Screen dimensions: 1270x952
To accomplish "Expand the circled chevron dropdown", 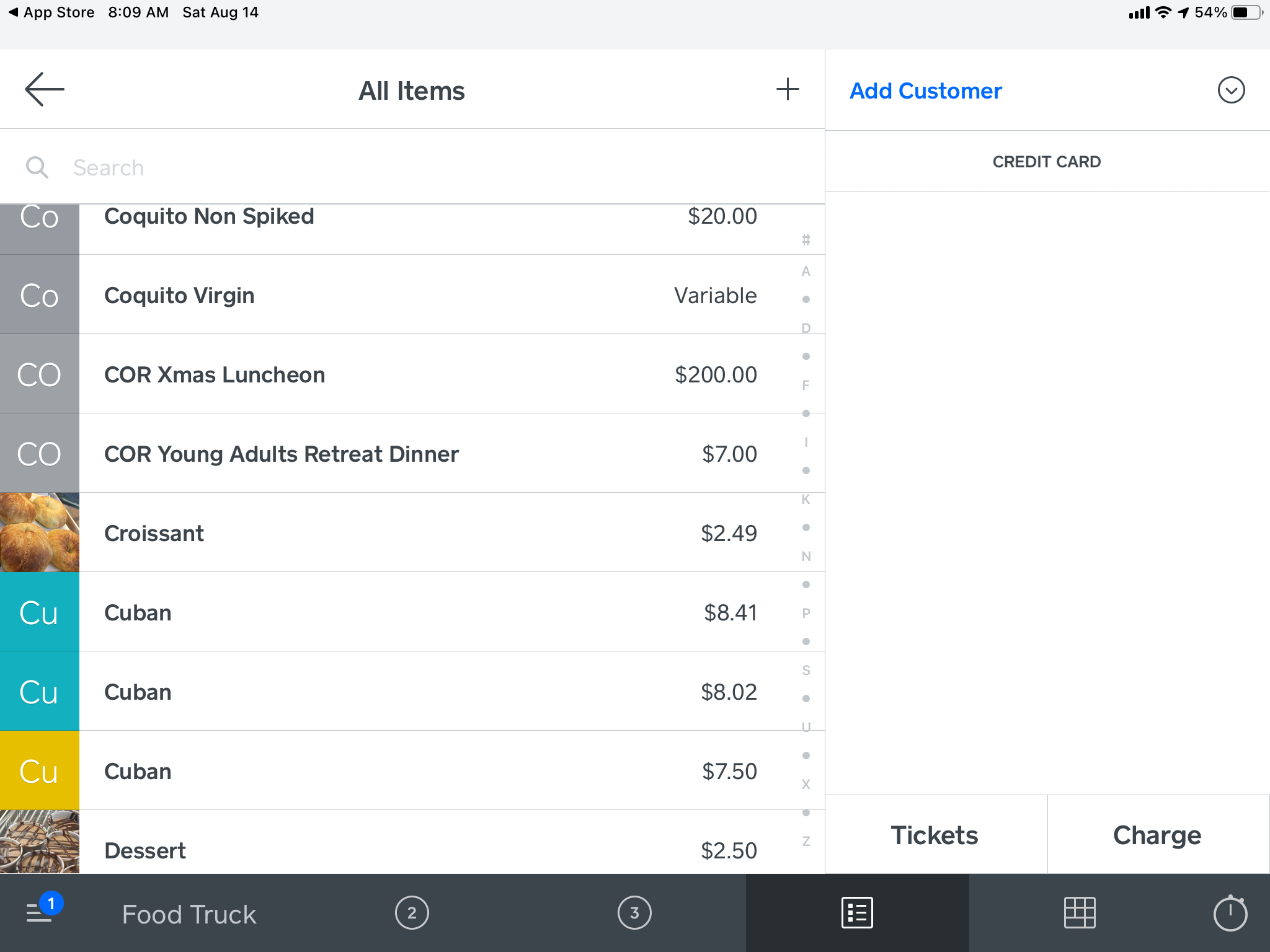I will tap(1231, 90).
